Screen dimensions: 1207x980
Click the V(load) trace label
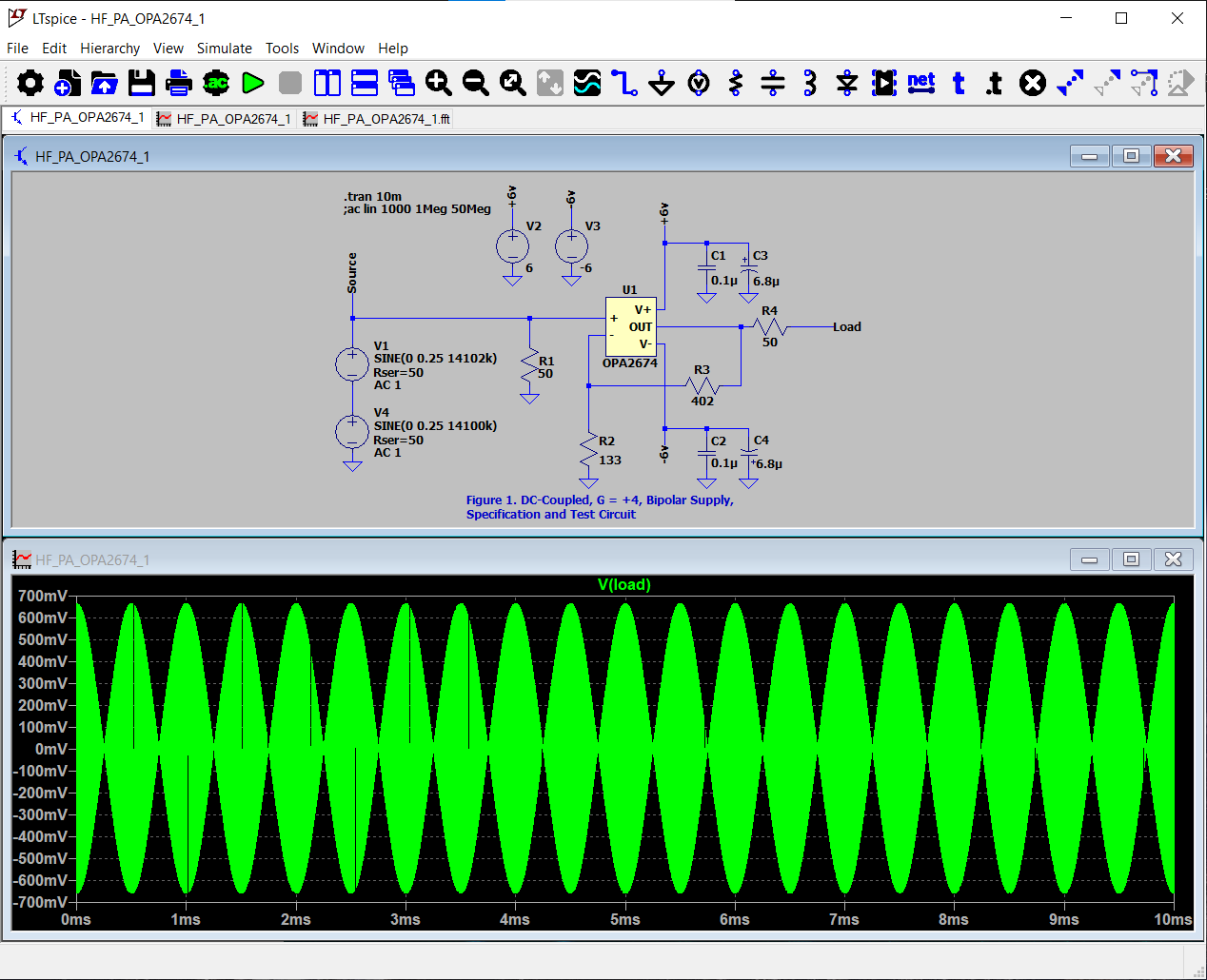pyautogui.click(x=624, y=585)
